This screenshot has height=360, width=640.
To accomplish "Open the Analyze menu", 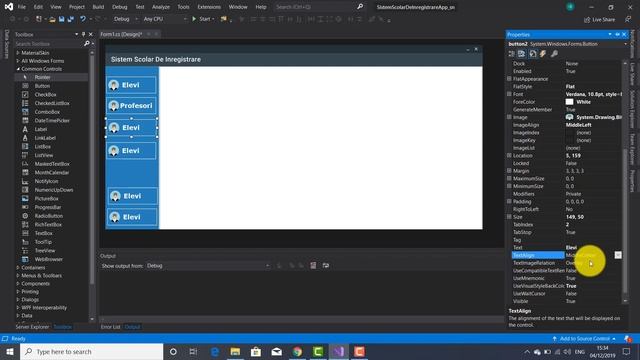I will click(x=161, y=7).
